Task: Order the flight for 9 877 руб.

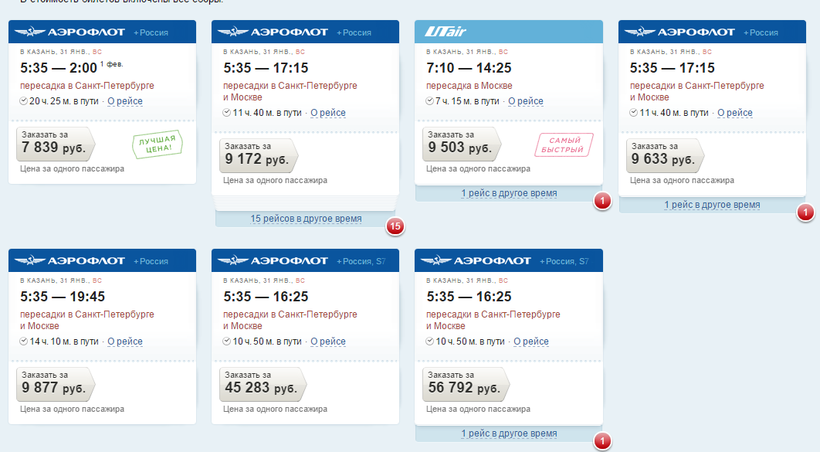Action: pos(55,384)
